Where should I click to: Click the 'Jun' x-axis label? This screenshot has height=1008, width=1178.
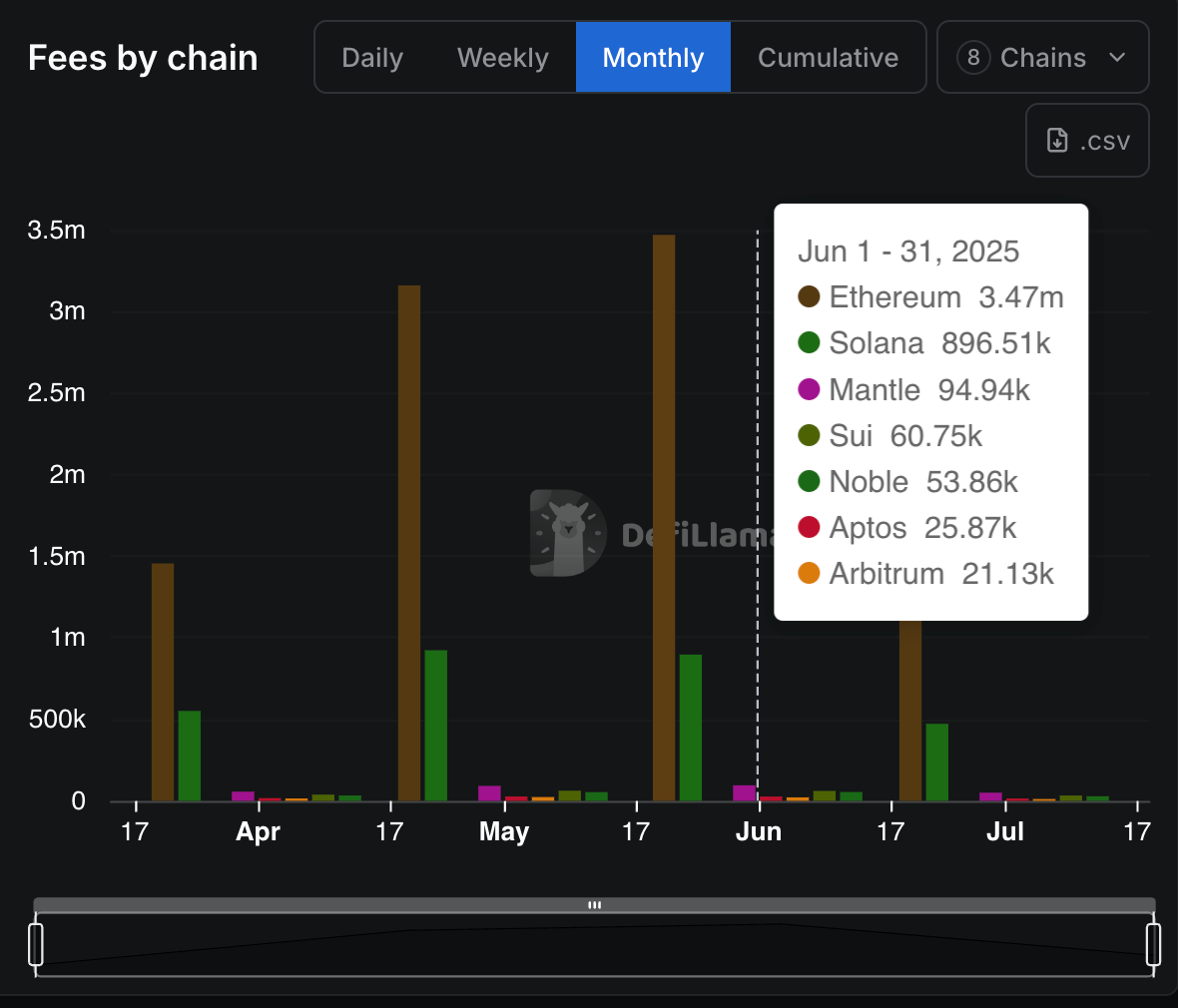click(758, 832)
